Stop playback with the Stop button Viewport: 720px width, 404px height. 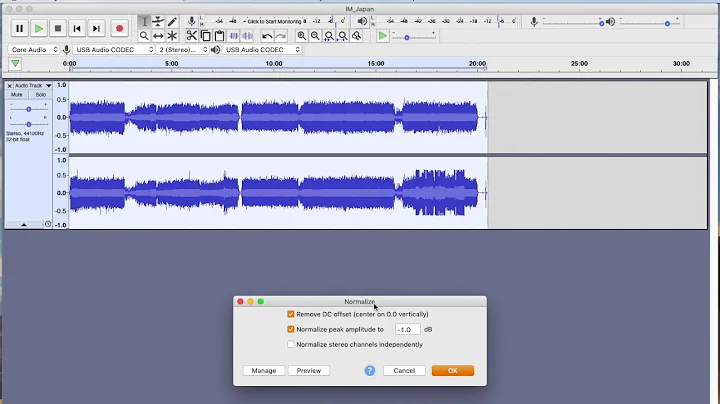click(58, 28)
